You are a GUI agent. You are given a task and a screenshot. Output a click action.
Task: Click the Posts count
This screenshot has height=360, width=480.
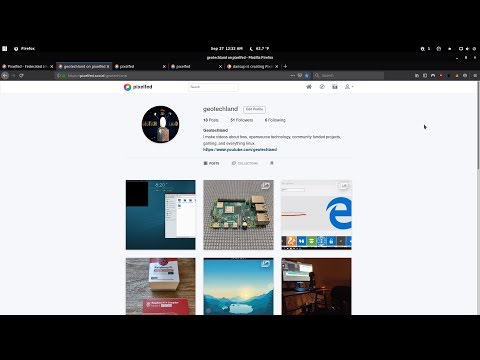(211, 120)
